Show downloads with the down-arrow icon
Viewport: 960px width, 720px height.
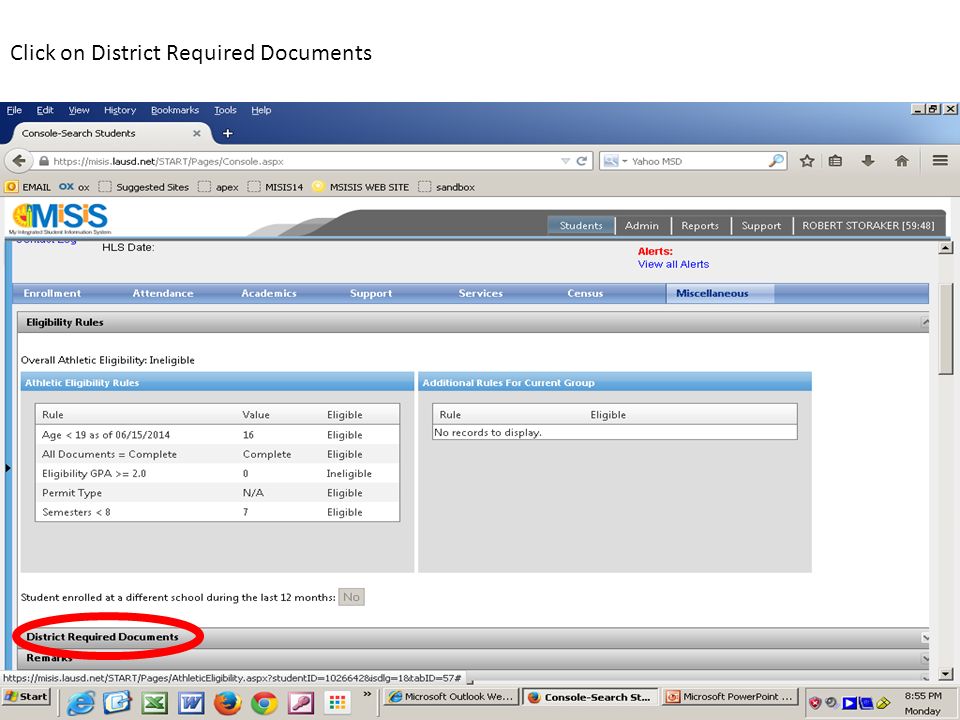pos(868,161)
